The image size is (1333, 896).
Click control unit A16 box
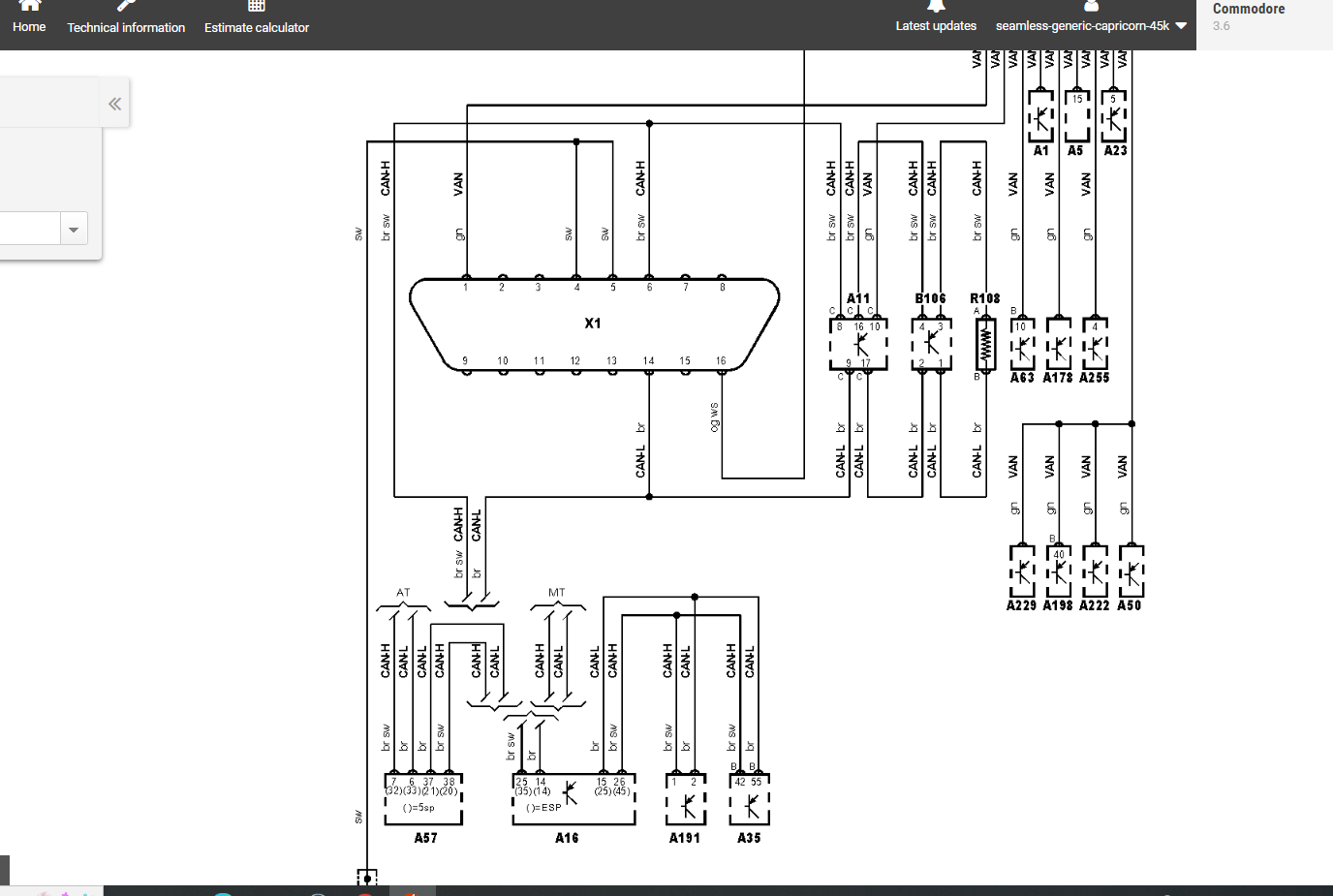coord(573,798)
